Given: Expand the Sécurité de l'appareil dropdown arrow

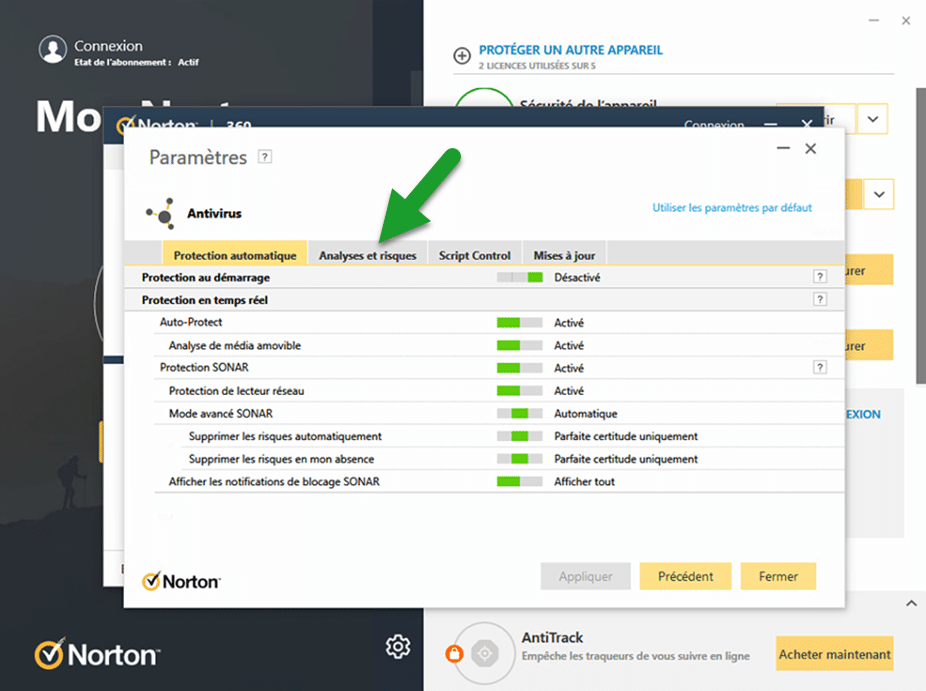Looking at the screenshot, I should [x=872, y=119].
